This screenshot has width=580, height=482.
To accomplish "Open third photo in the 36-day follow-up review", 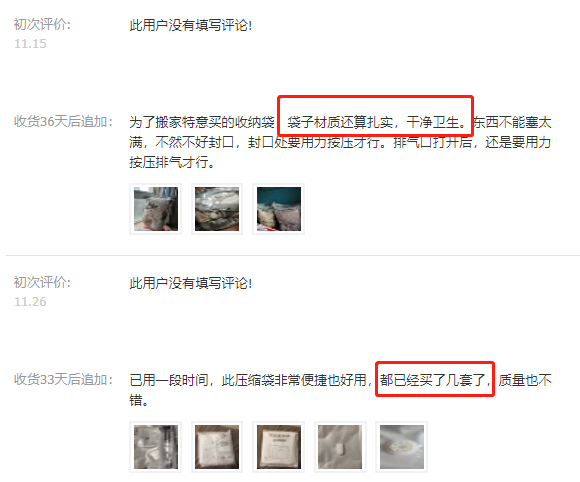I will [279, 209].
